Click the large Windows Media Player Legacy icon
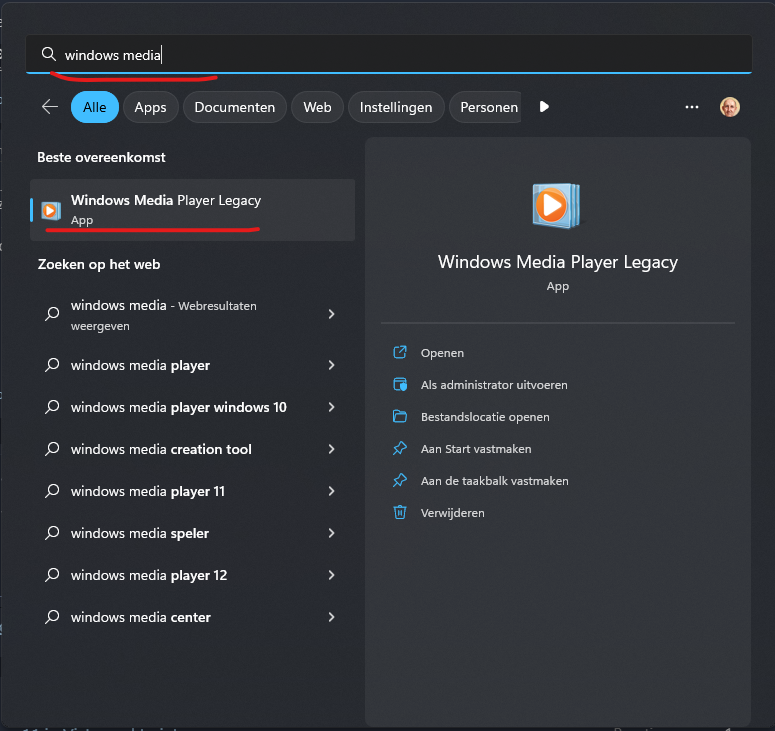775x731 pixels. [x=556, y=206]
